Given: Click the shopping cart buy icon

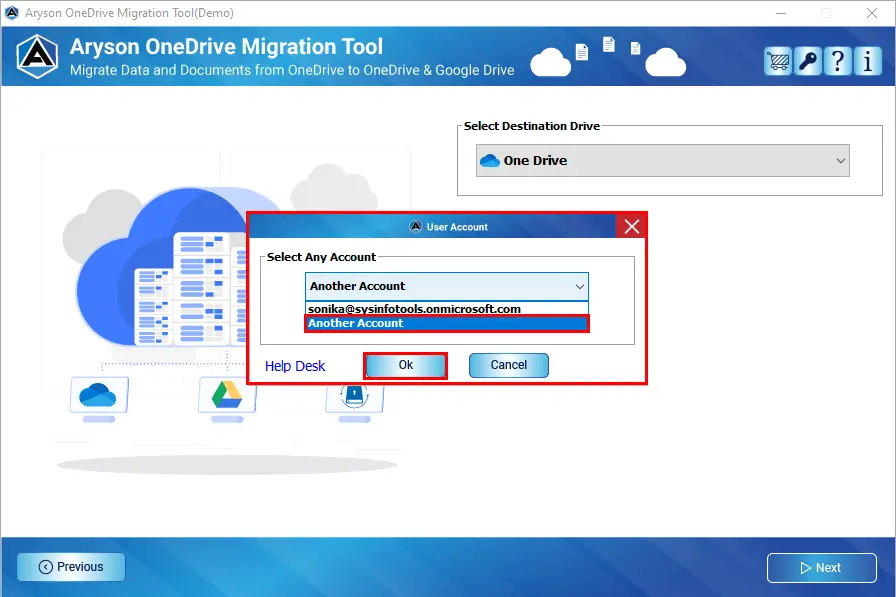Looking at the screenshot, I should coord(778,61).
